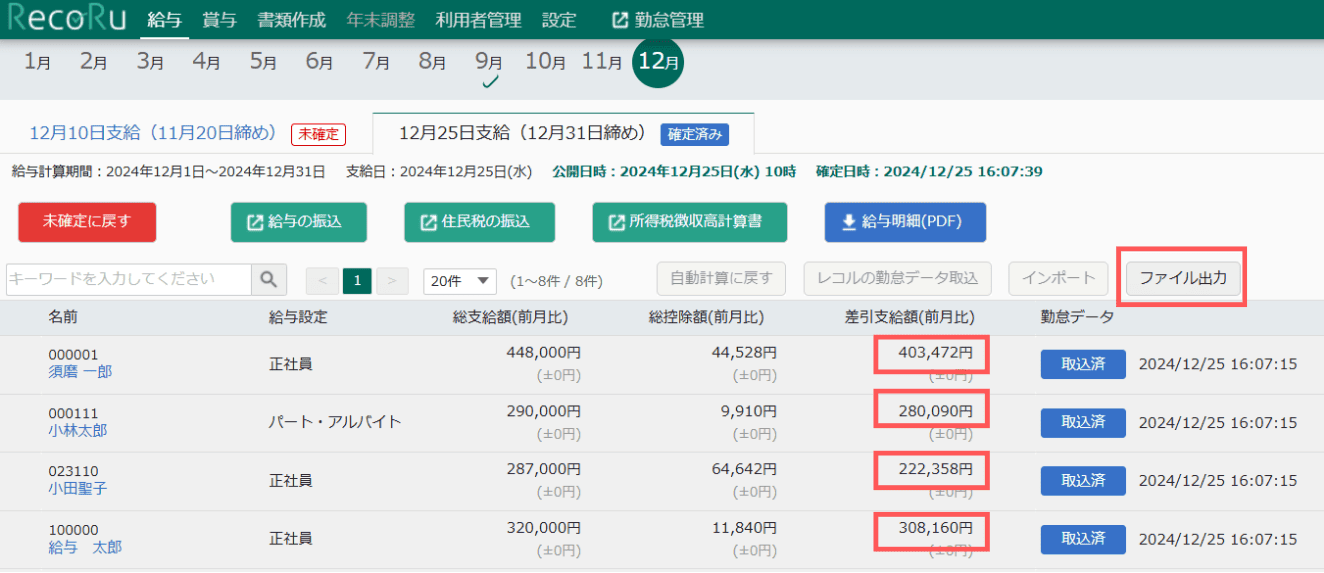1324x573 pixels.
Task: Click the インポート button
Action: (x=1058, y=278)
